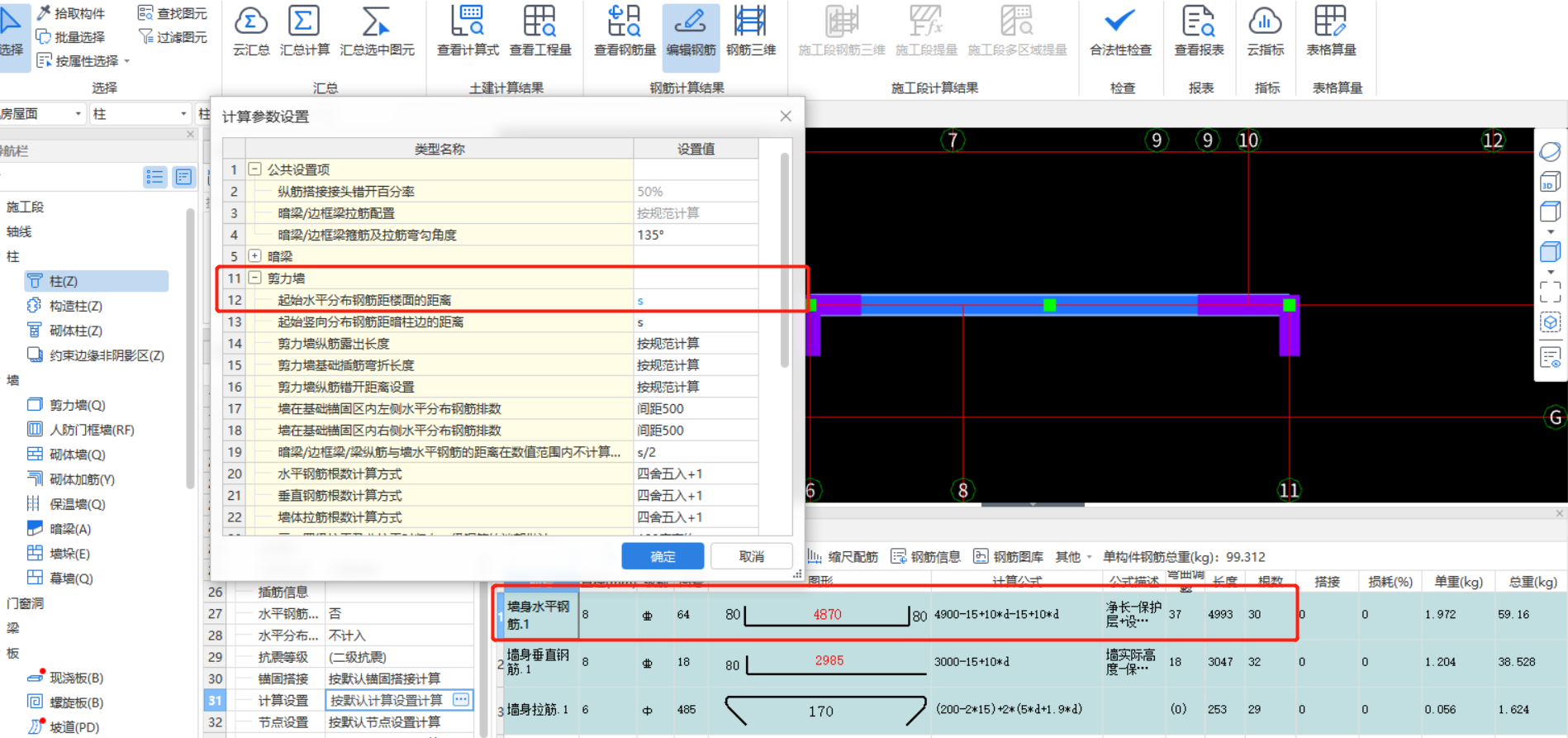Open the 柱 component type dropdown
The image size is (1568, 738).
(183, 114)
